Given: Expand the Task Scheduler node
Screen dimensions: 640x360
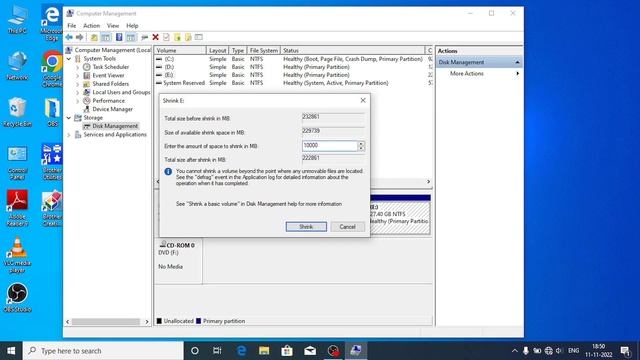Looking at the screenshot, I should (78, 67).
